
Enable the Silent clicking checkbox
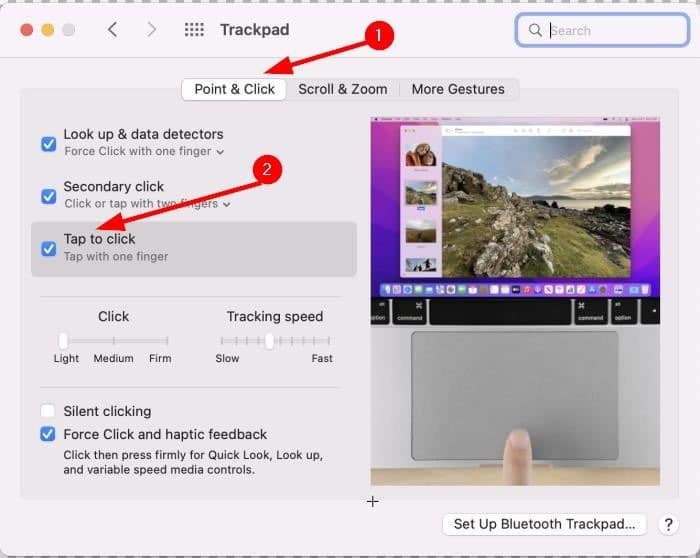point(48,411)
